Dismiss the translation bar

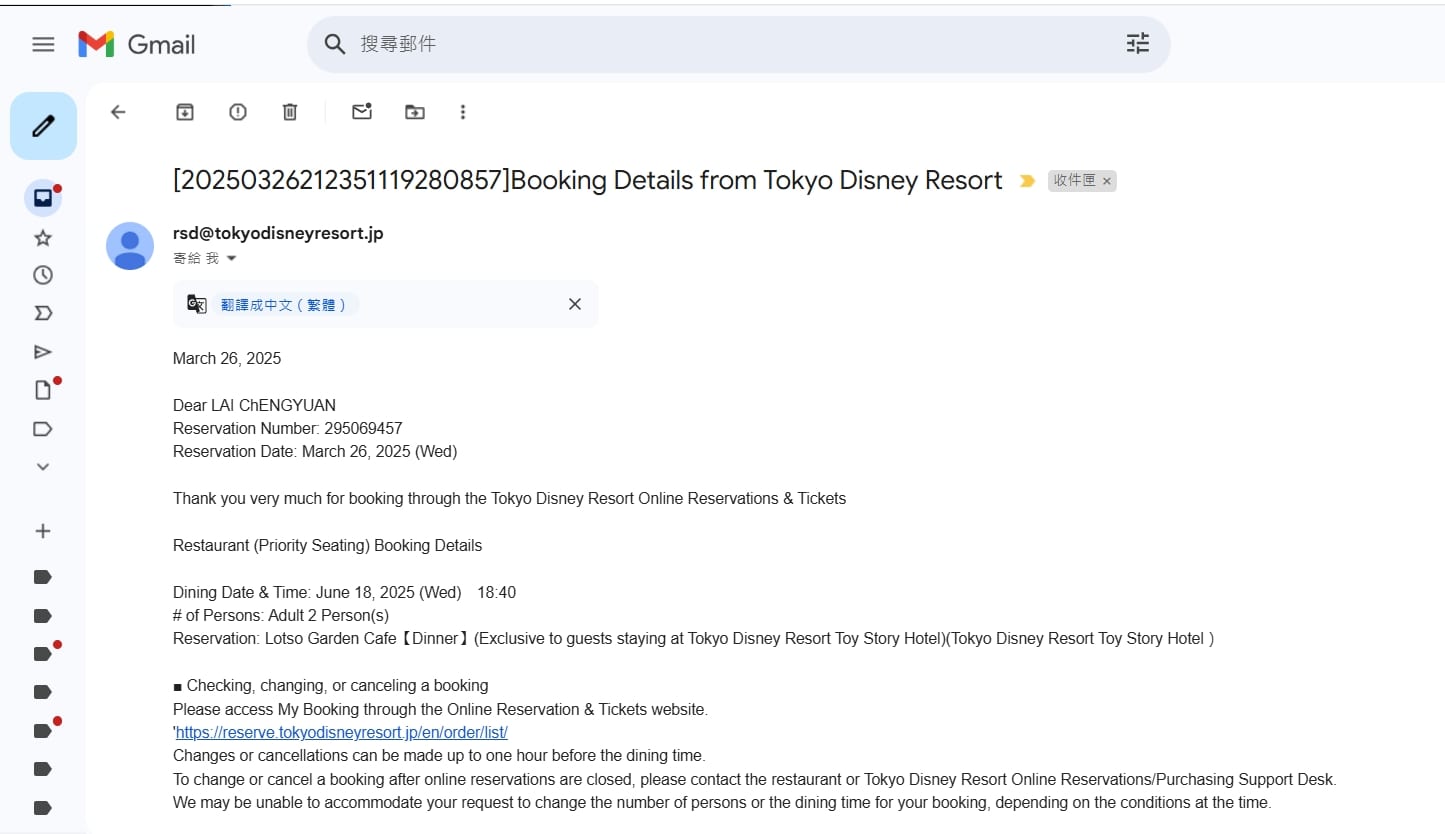point(575,304)
